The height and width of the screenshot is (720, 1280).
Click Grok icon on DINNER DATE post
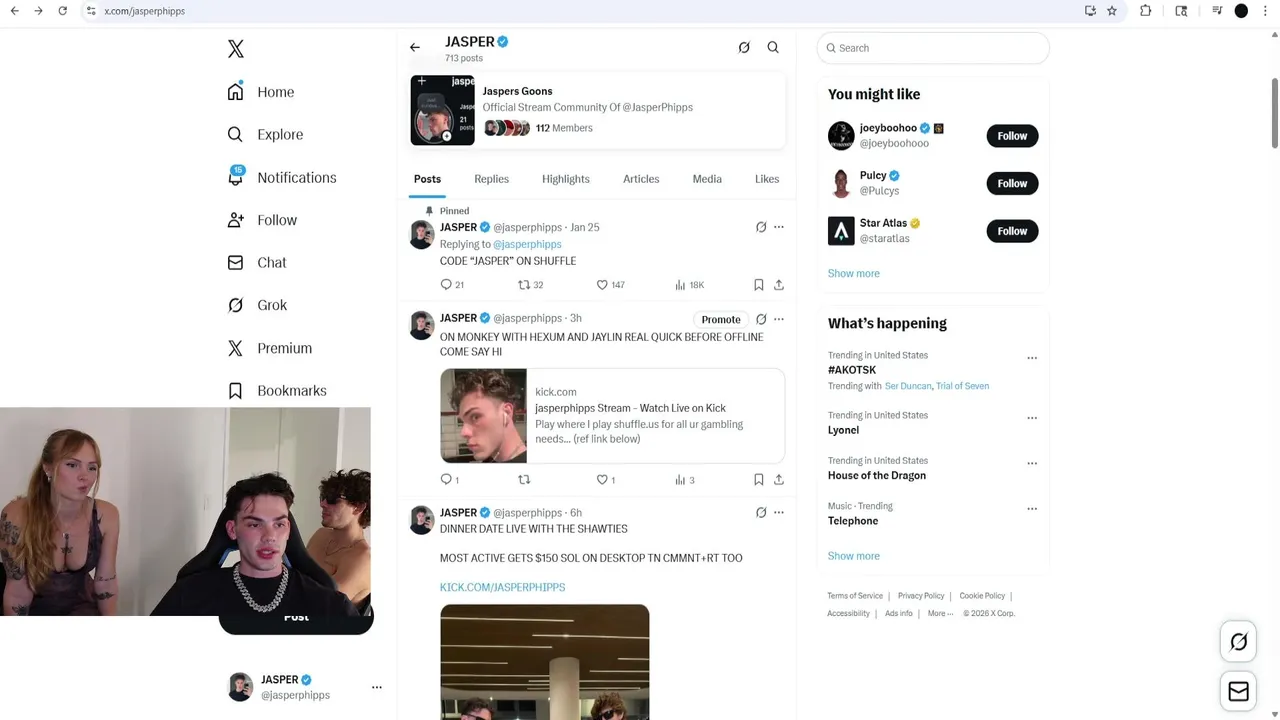(x=761, y=513)
